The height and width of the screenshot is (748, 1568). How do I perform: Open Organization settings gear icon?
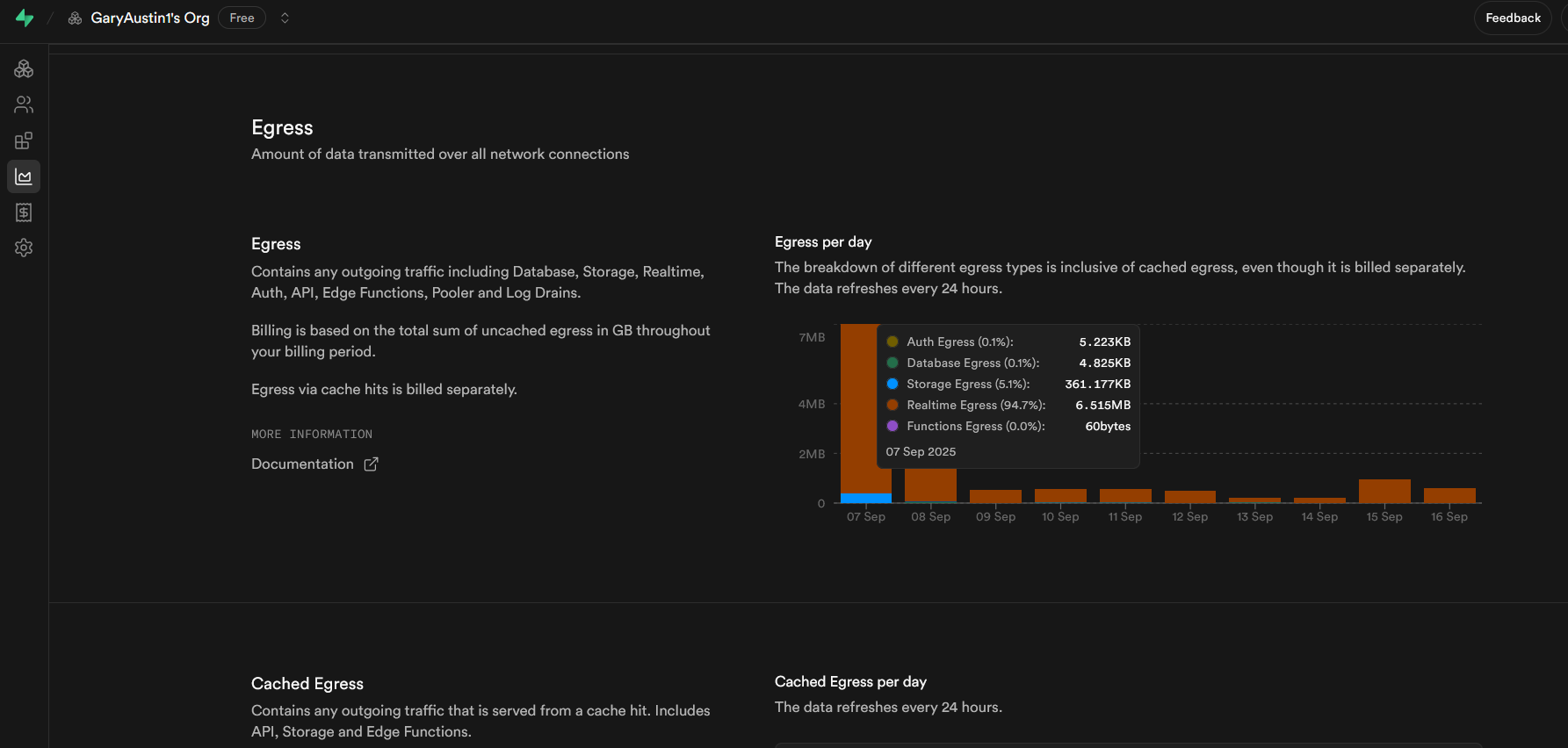(24, 248)
